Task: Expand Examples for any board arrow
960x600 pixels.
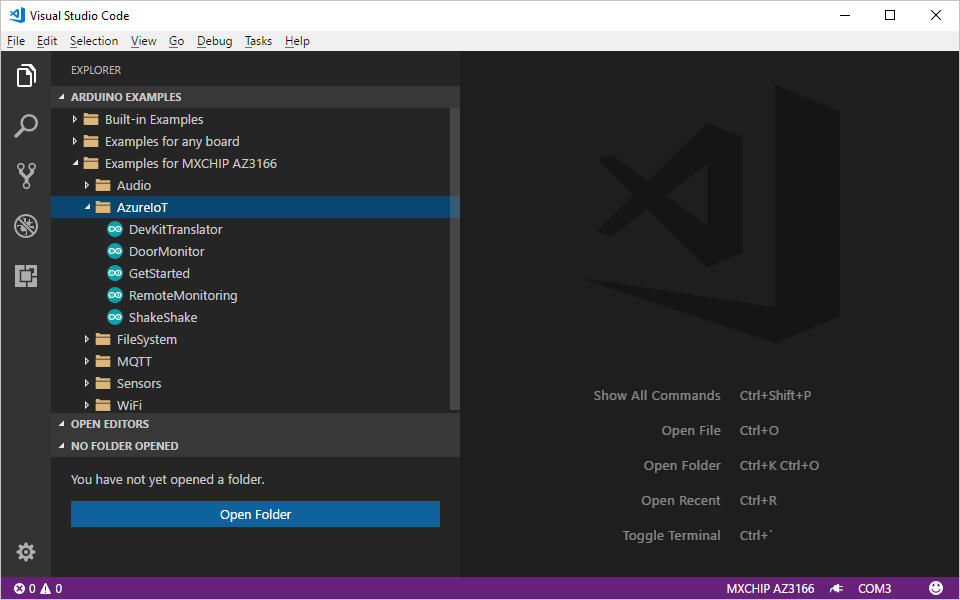Action: point(75,141)
